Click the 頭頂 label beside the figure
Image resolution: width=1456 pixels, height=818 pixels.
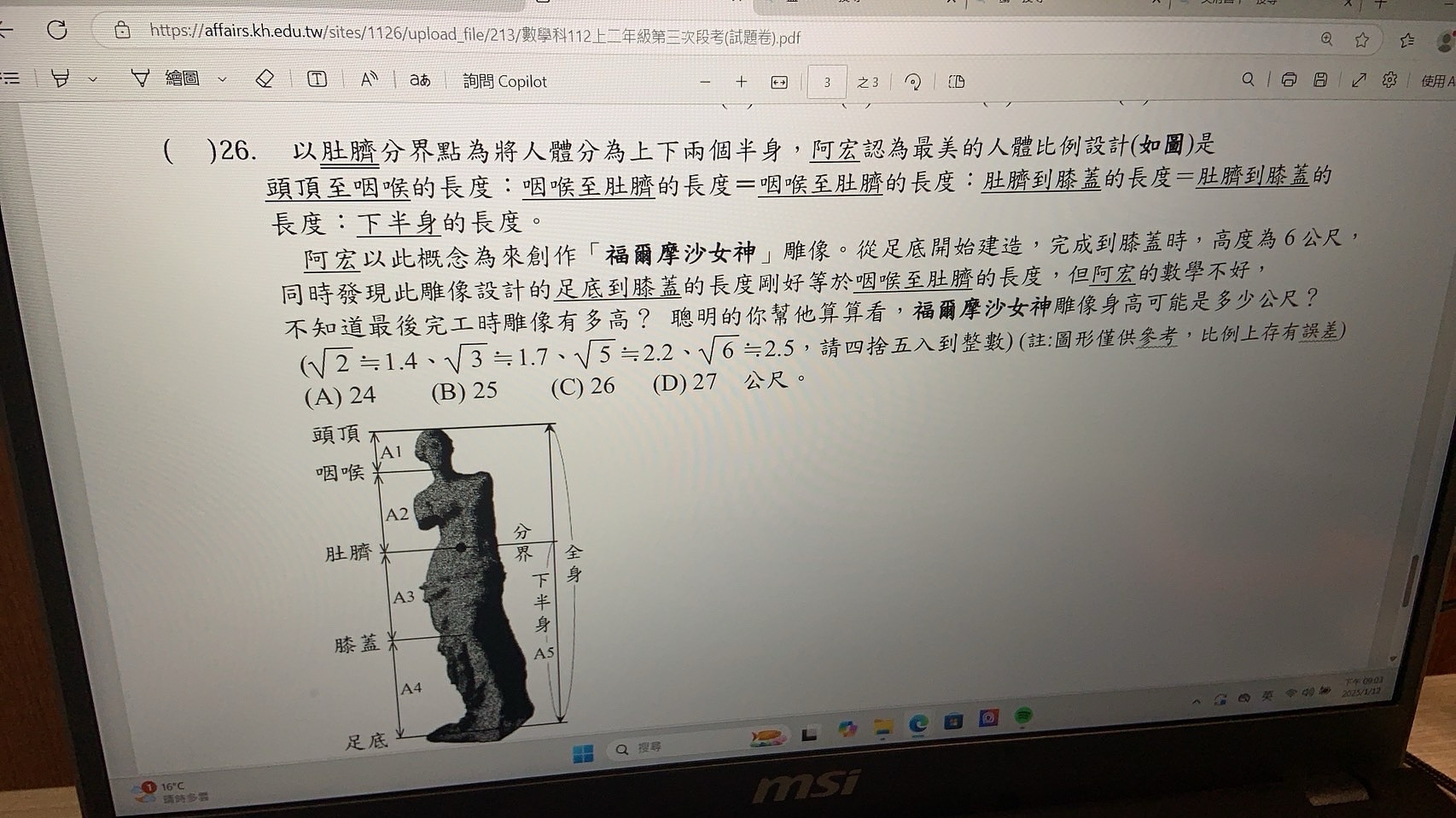336,435
